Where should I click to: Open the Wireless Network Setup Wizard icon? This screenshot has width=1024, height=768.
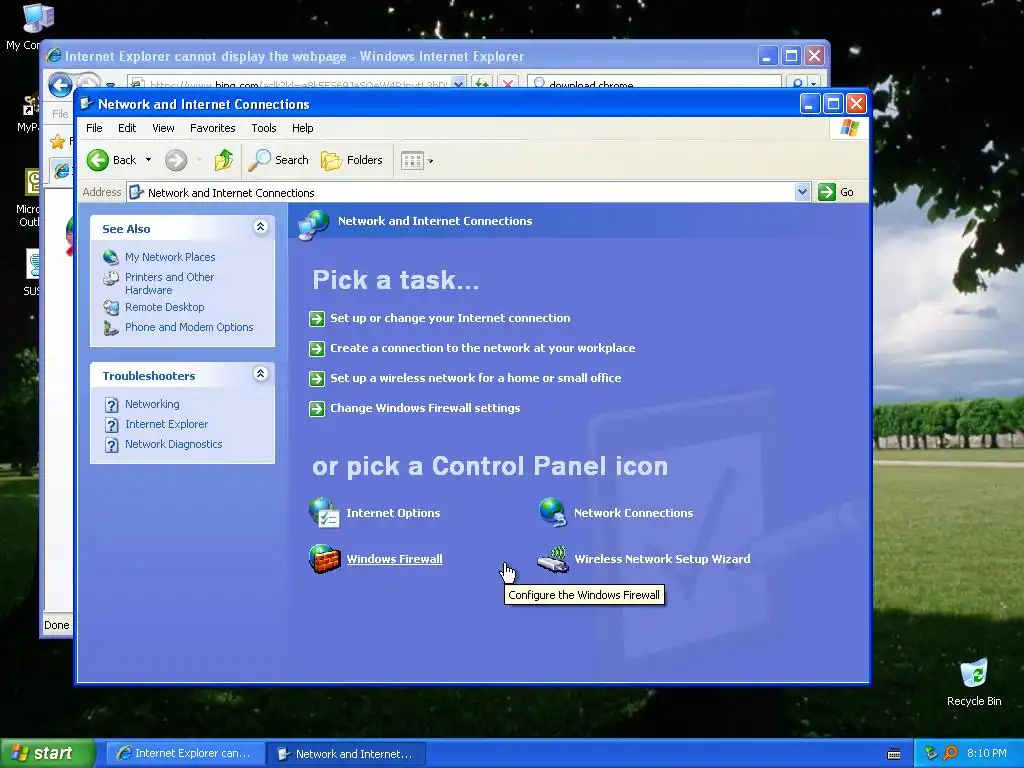pyautogui.click(x=553, y=560)
